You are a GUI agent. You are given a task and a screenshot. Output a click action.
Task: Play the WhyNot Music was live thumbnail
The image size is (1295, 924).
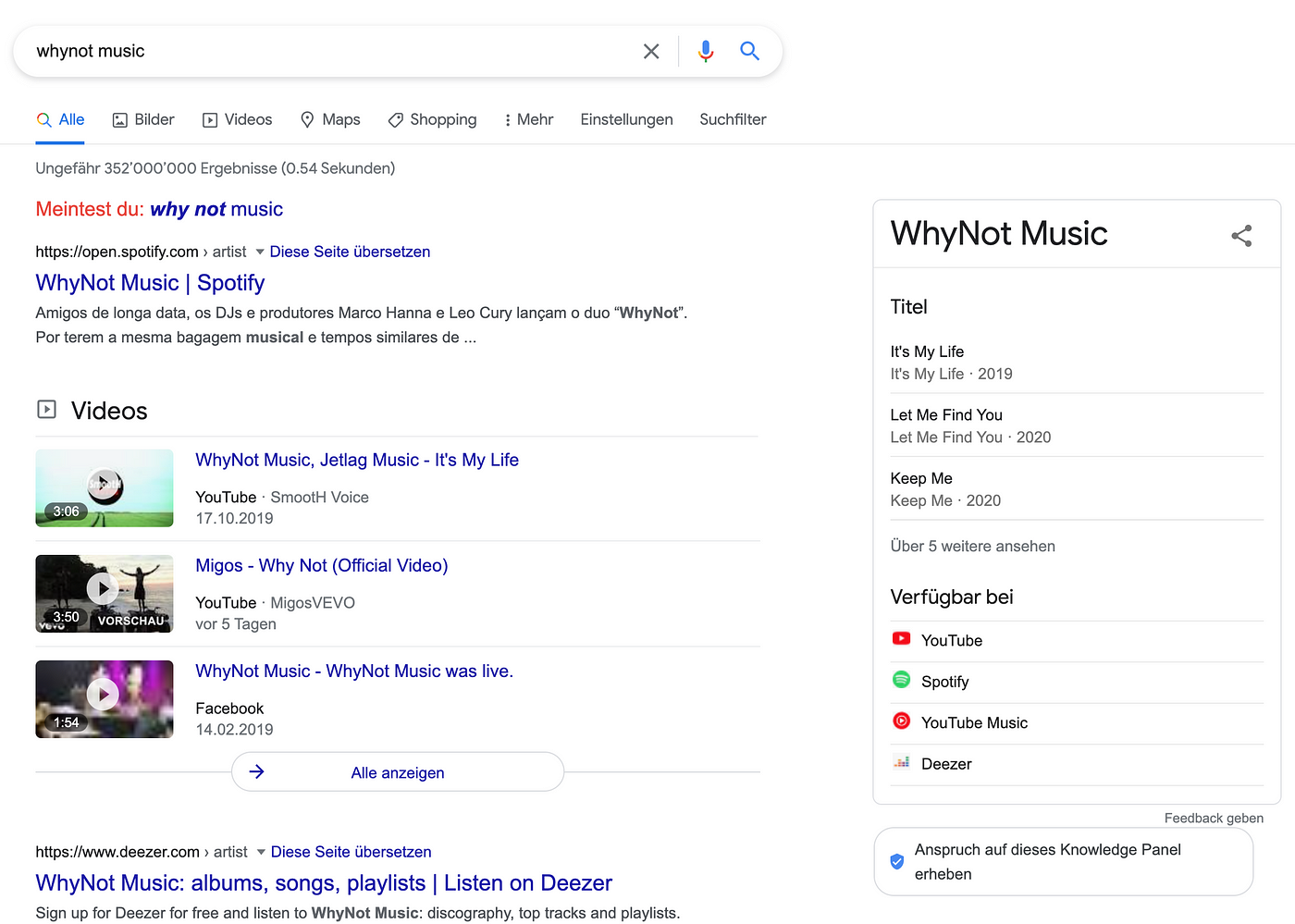tap(105, 699)
